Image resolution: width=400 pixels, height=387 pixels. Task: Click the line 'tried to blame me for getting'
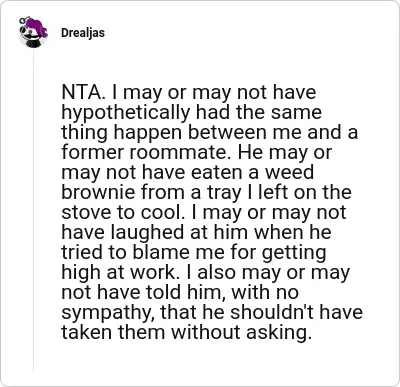click(193, 252)
